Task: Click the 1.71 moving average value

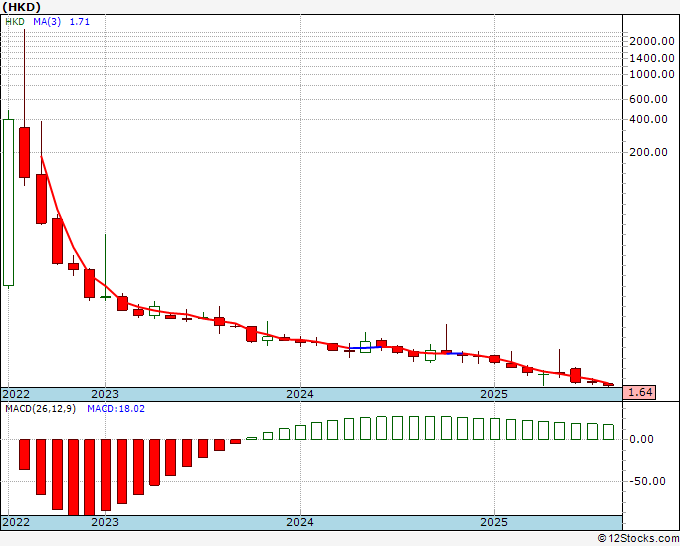Action: [x=80, y=22]
